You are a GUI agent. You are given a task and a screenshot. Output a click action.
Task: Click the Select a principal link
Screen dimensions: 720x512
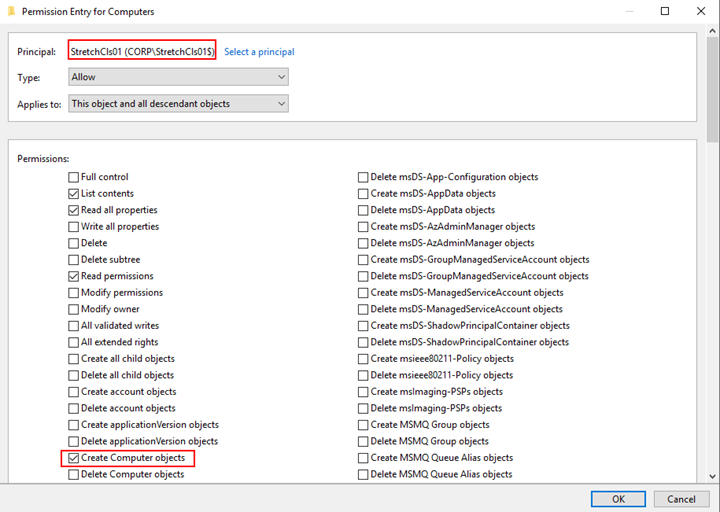tap(259, 52)
